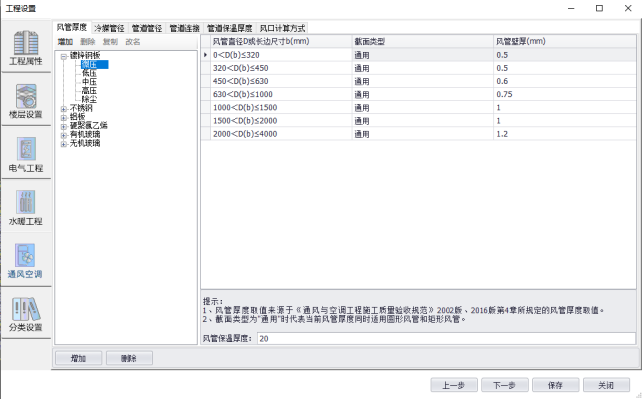
Task: Switch to the 管道连接 tab
Action: coord(184,28)
